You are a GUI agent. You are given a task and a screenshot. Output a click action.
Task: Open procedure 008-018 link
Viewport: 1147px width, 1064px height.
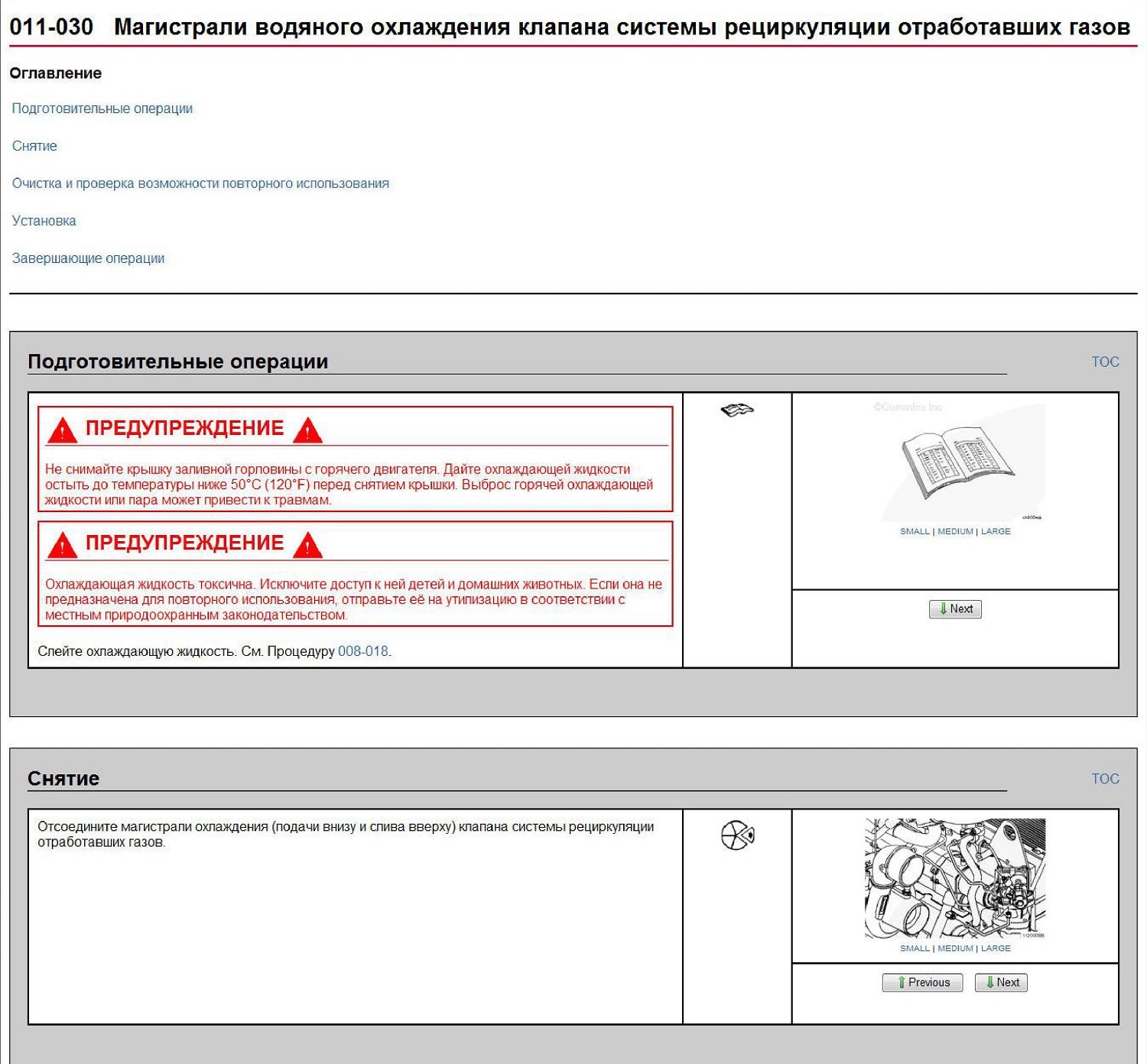[x=363, y=651]
